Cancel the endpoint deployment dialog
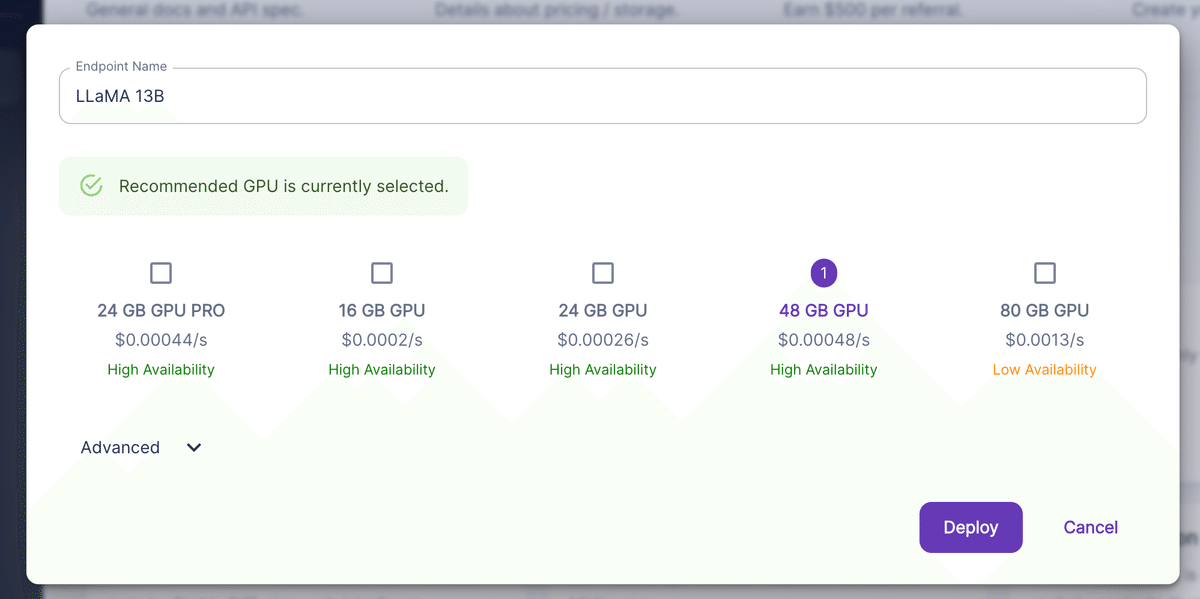Screen dimensions: 1200x599 tap(1090, 527)
